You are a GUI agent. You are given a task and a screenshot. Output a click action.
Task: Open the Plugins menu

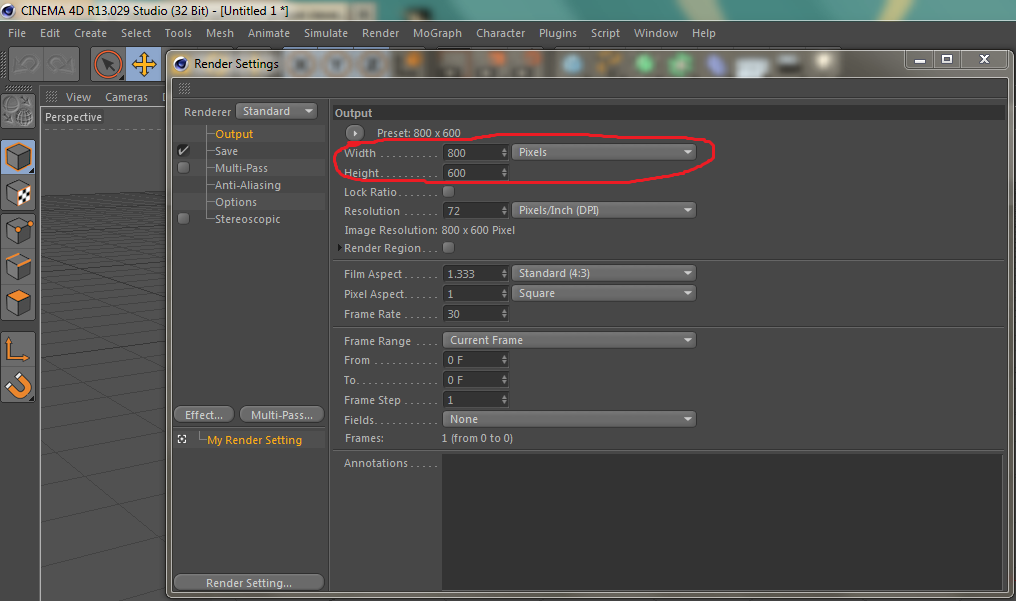pos(558,33)
